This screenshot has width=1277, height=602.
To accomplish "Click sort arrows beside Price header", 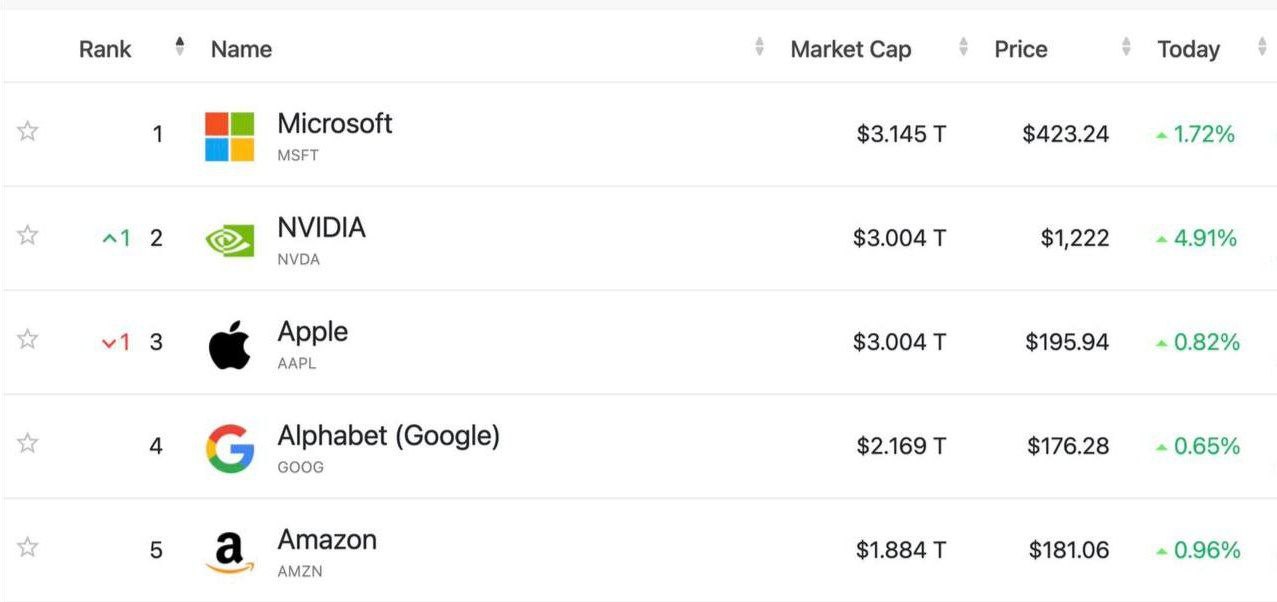I will (1127, 47).
